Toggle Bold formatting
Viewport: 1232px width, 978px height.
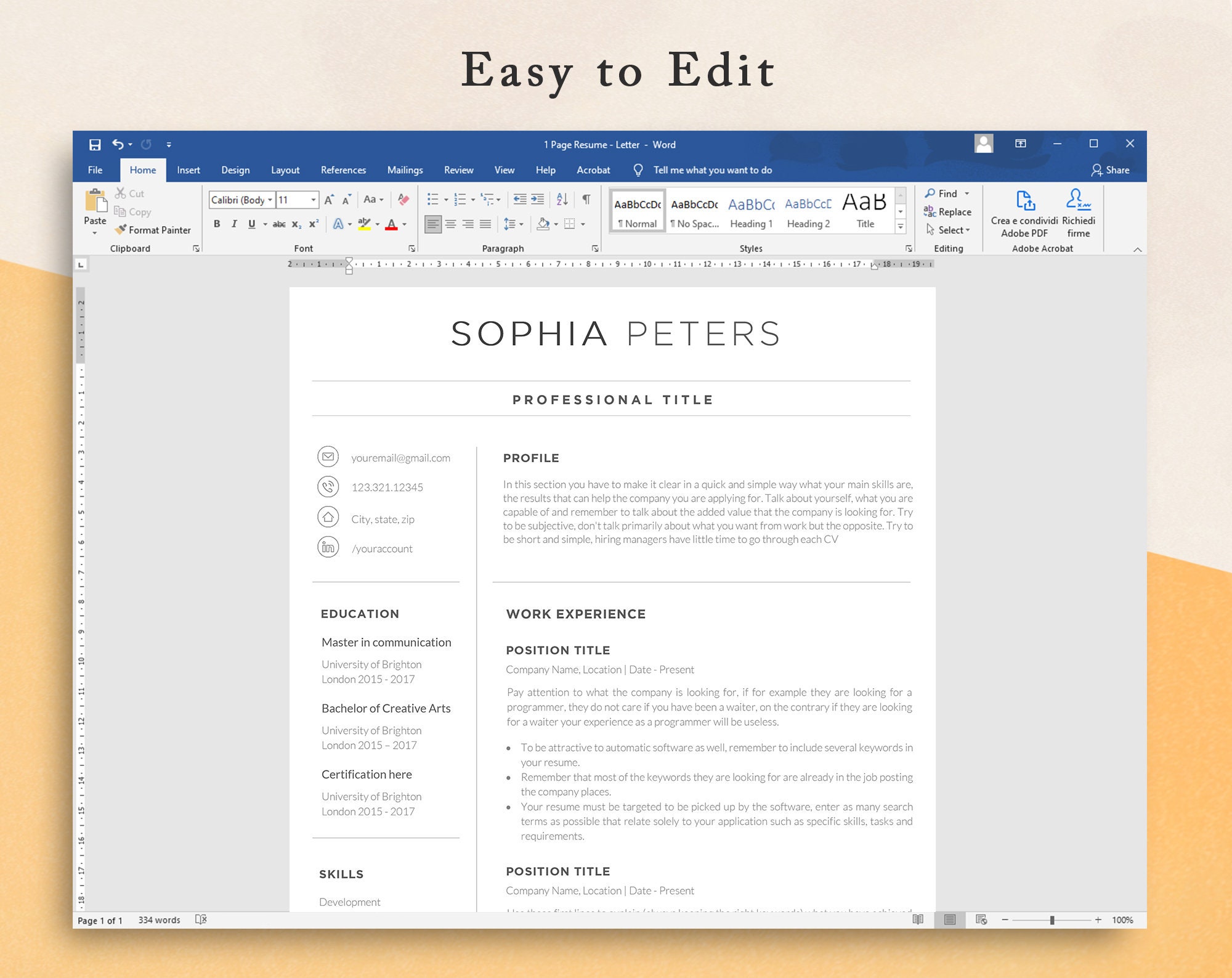tap(217, 224)
